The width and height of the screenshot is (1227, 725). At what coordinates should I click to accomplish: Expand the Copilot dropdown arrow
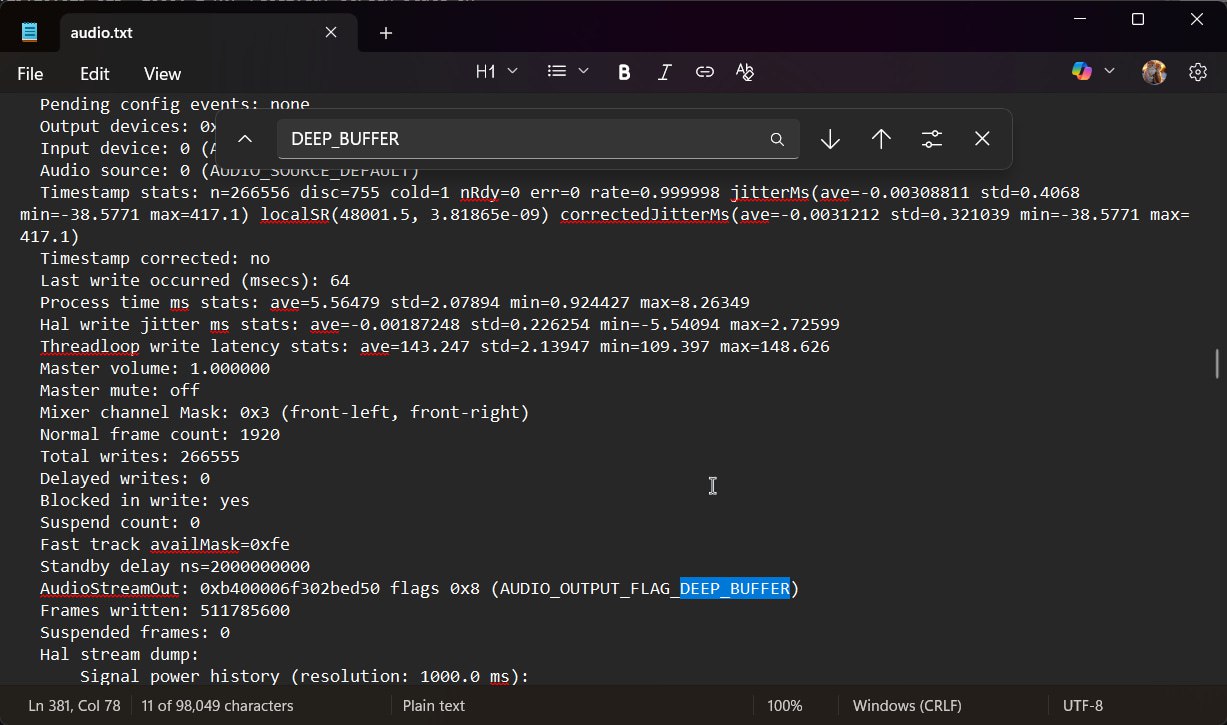coord(1109,71)
